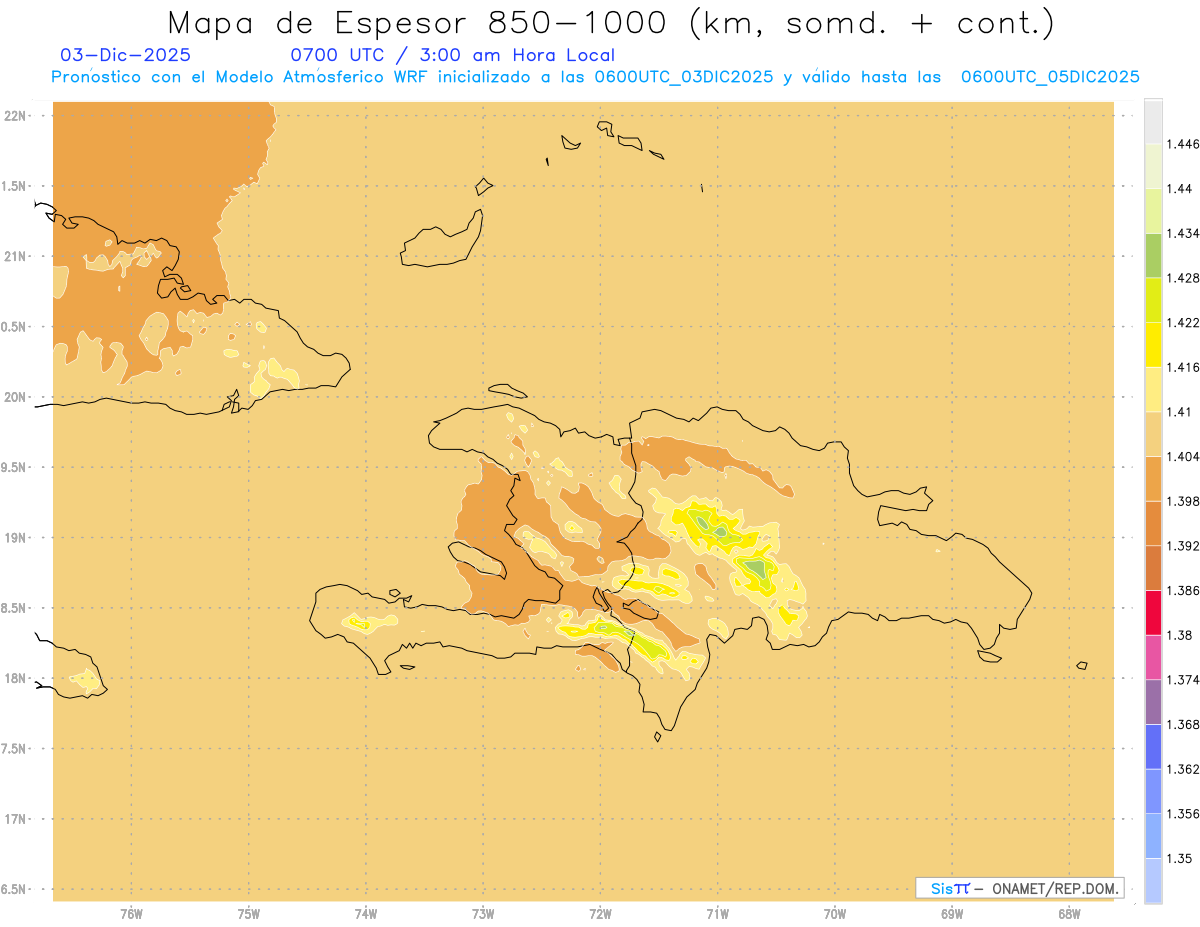Pick the orange swatch between 1.398 and 1.404
1200x927 pixels.
coord(1153,479)
